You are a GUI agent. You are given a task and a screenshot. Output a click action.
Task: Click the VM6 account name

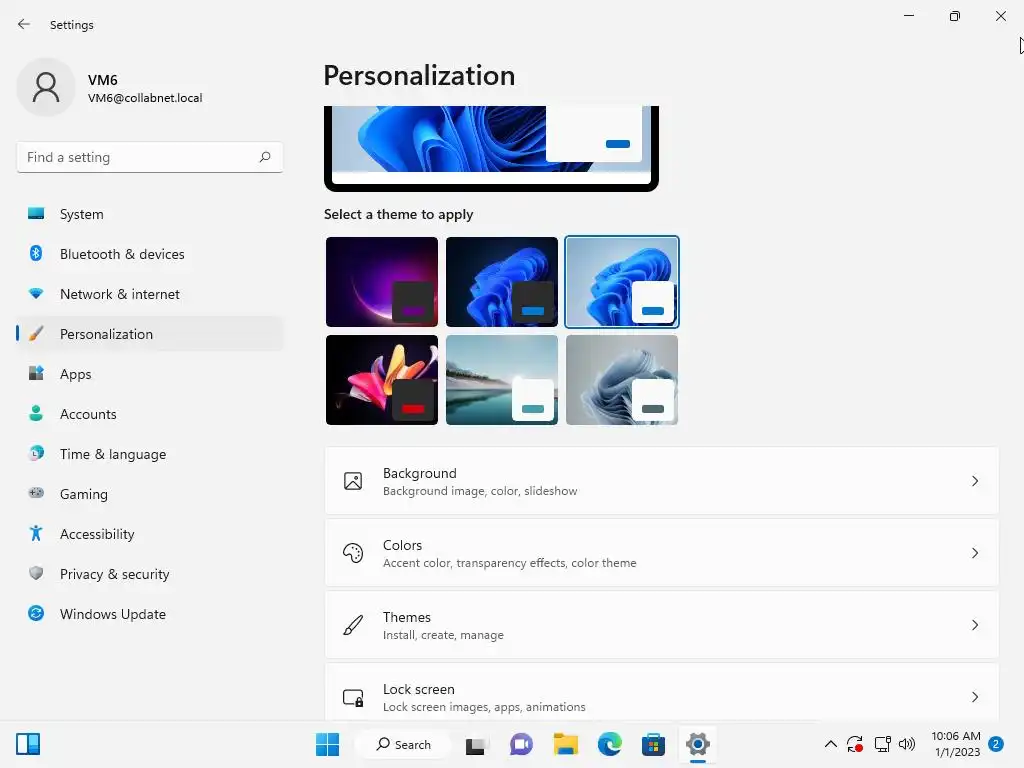point(103,80)
